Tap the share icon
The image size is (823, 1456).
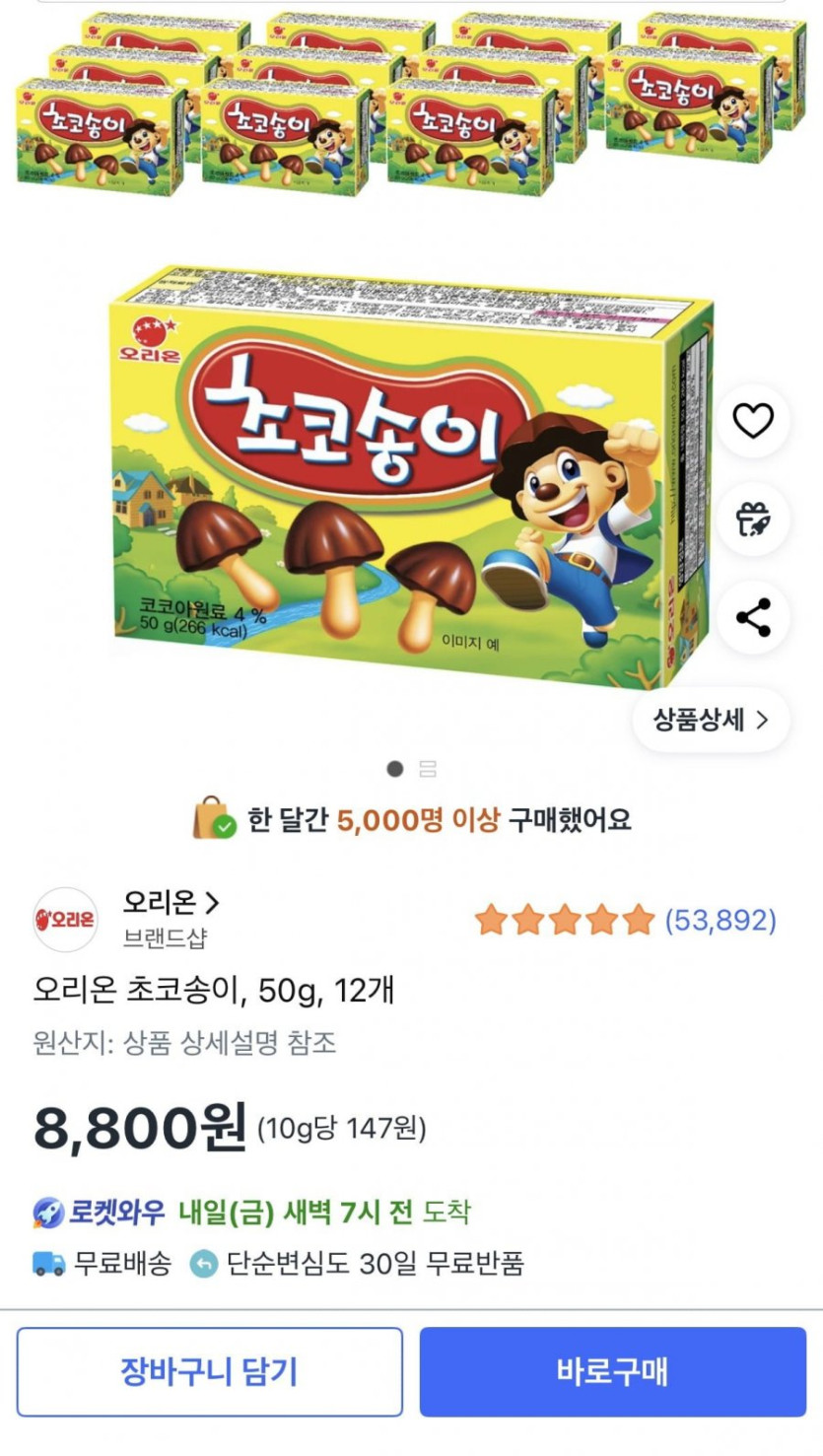753,618
